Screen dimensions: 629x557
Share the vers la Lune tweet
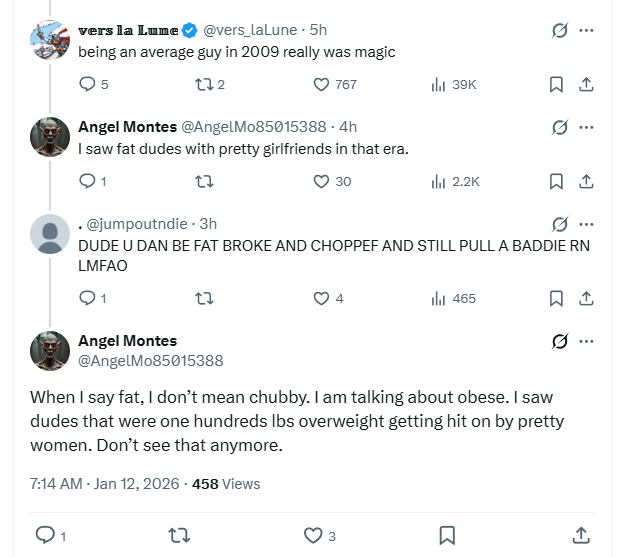tap(587, 85)
